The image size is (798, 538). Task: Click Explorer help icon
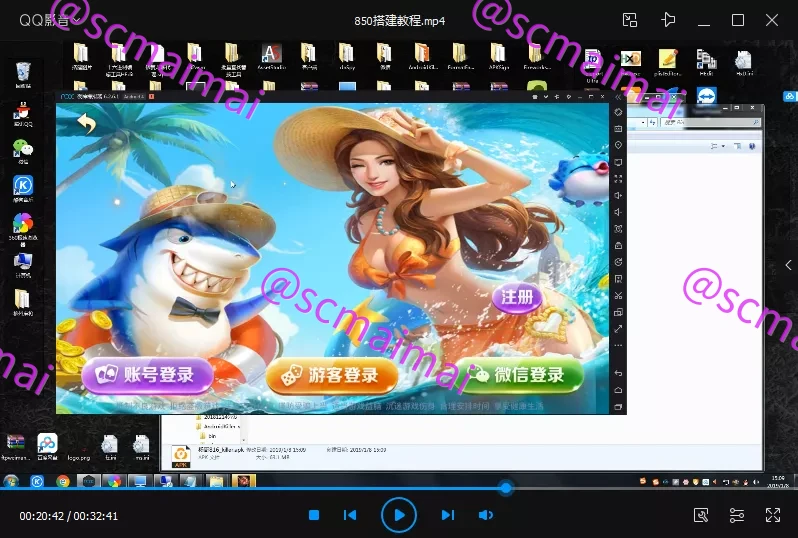pyautogui.click(x=752, y=147)
